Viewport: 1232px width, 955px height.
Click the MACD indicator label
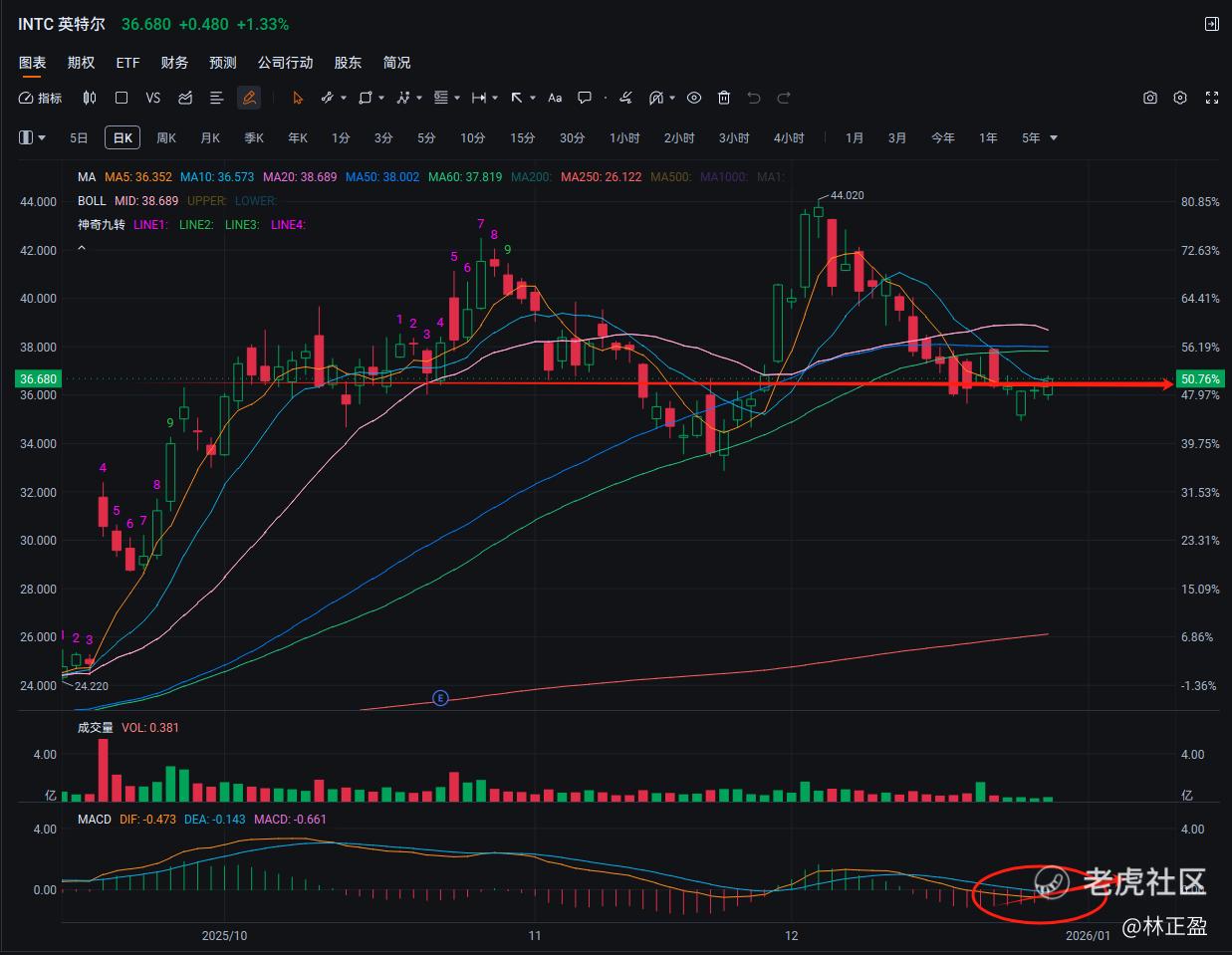(95, 819)
